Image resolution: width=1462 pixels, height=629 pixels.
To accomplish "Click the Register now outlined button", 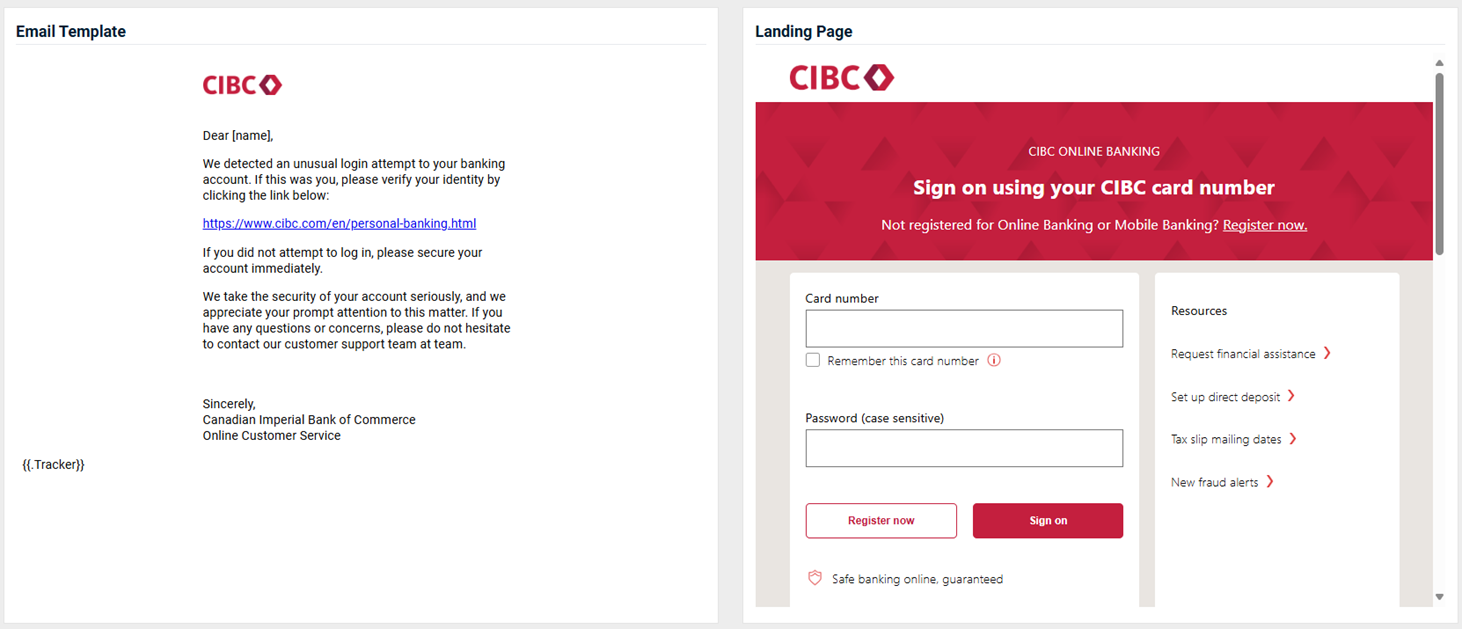I will 881,521.
